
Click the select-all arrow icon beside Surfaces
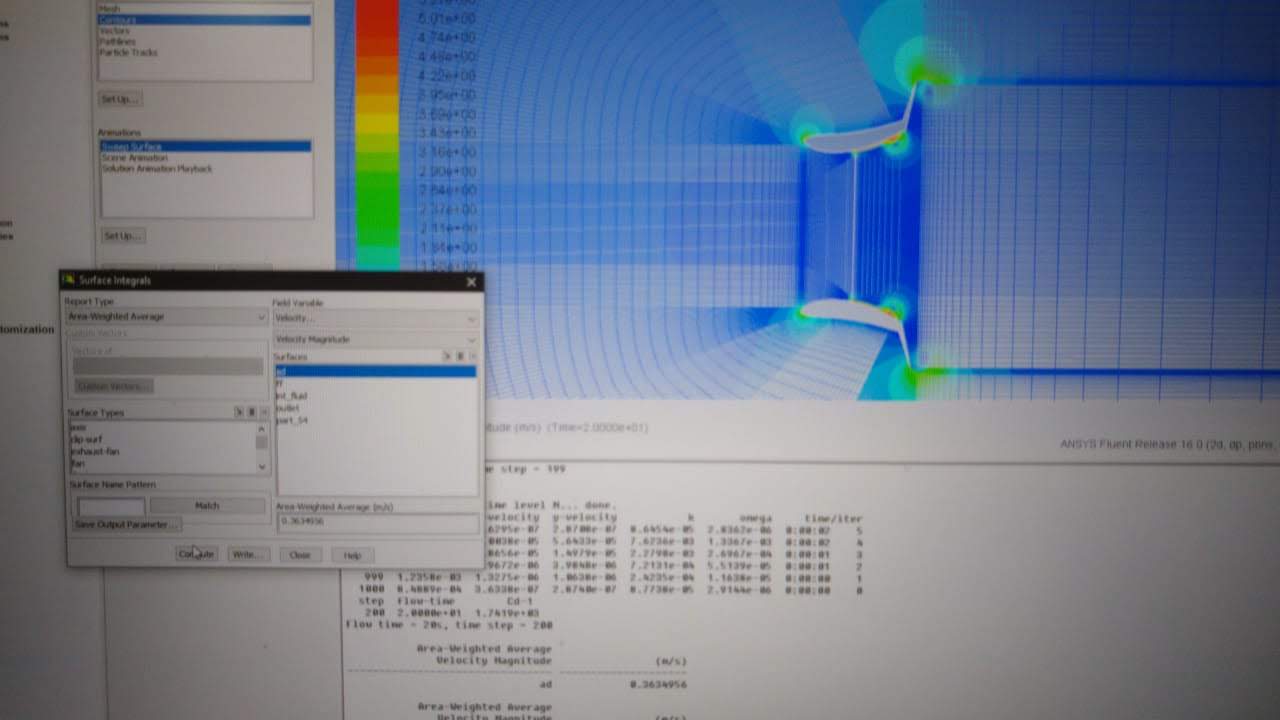(444, 356)
